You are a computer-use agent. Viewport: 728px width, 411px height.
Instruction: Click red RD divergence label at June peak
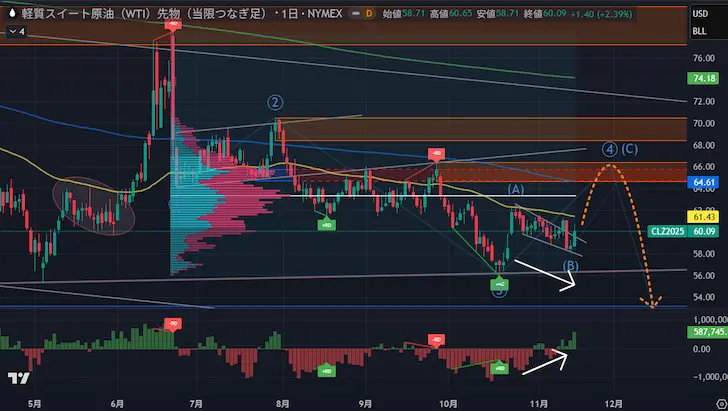[x=171, y=25]
